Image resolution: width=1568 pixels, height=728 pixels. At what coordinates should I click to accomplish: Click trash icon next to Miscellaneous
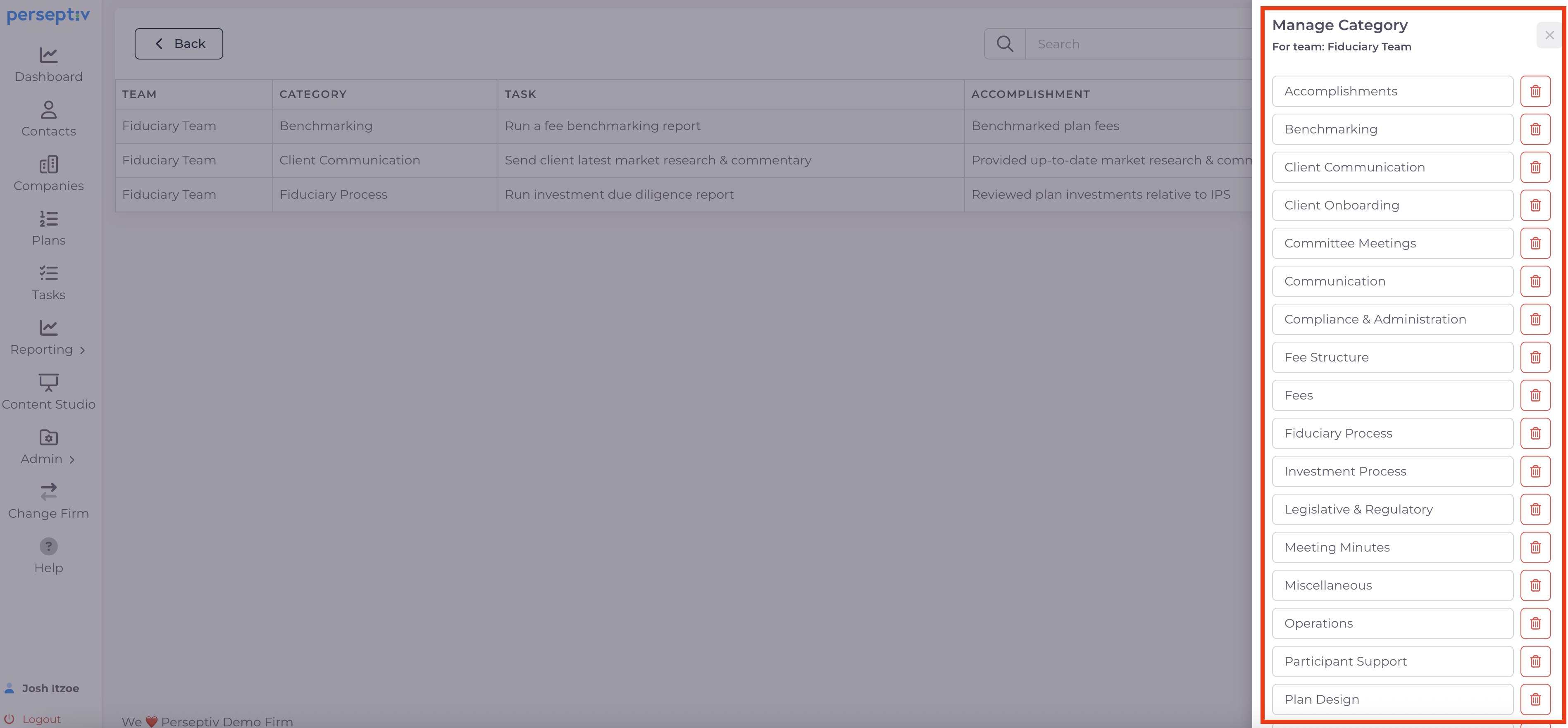tap(1535, 585)
